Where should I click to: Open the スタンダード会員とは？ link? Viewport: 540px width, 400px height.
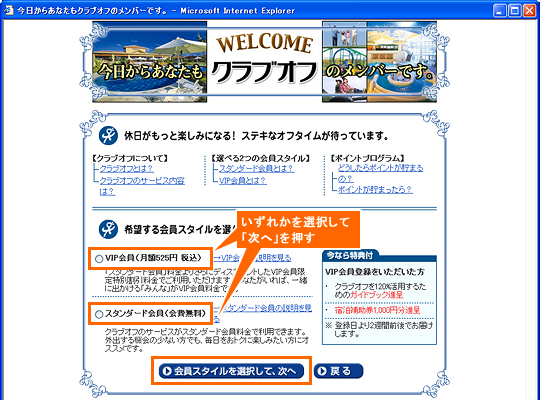[x=257, y=168]
